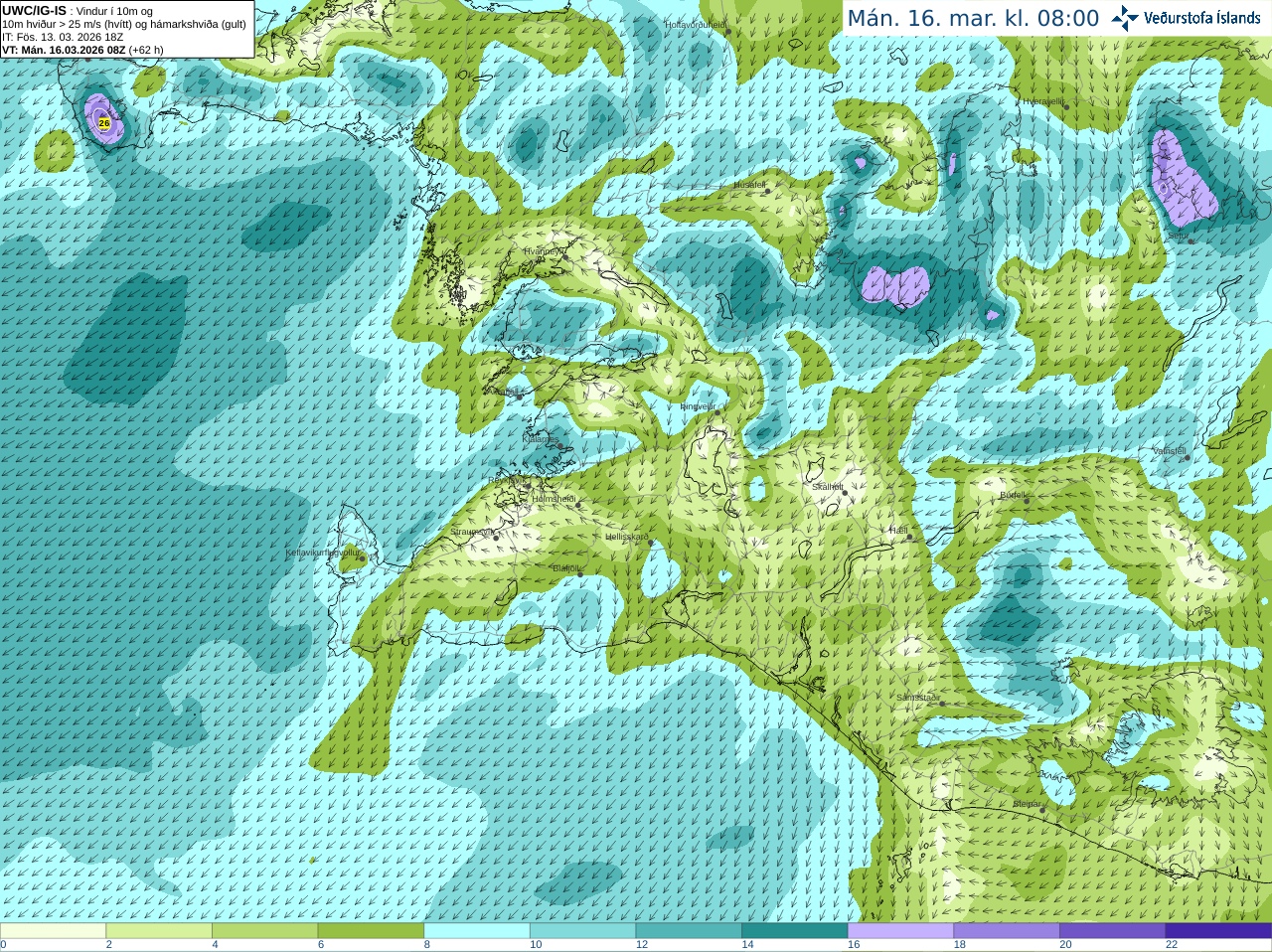Viewport: 1272px width, 952px height.
Task: Click the Holtavörðuheiði station label
Action: [695, 25]
